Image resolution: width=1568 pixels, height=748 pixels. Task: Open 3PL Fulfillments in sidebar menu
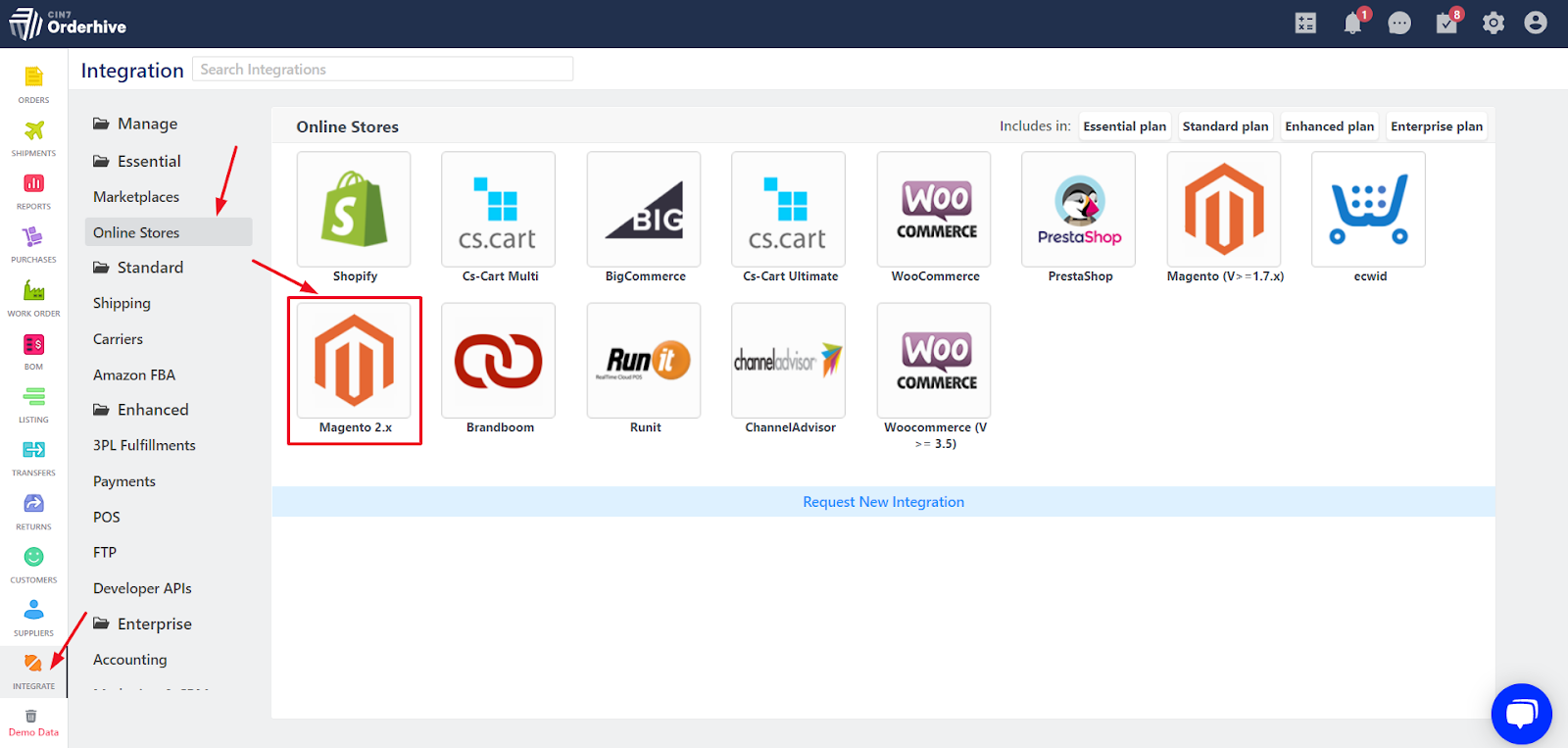[x=144, y=445]
